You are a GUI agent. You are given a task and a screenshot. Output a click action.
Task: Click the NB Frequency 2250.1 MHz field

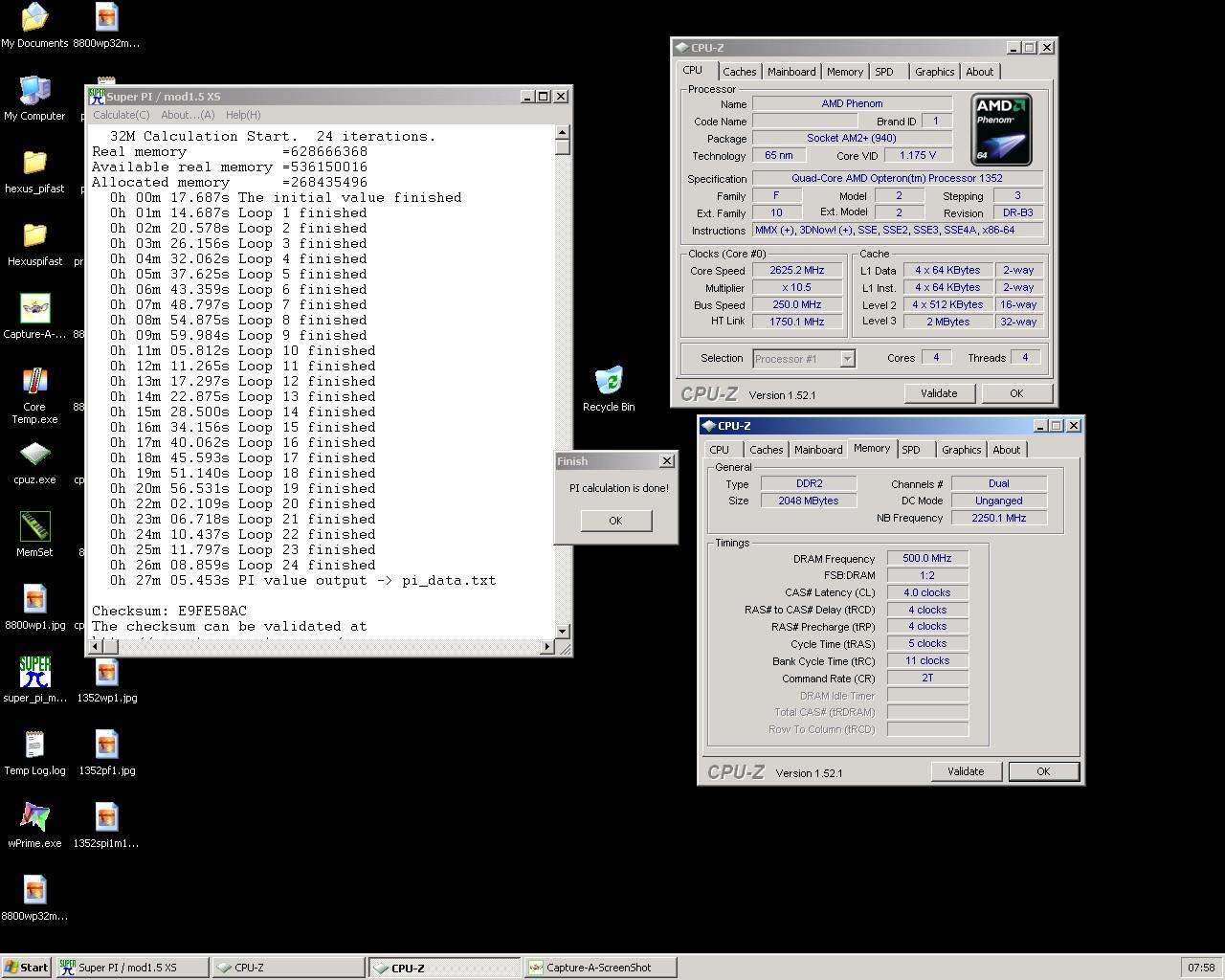(x=999, y=518)
